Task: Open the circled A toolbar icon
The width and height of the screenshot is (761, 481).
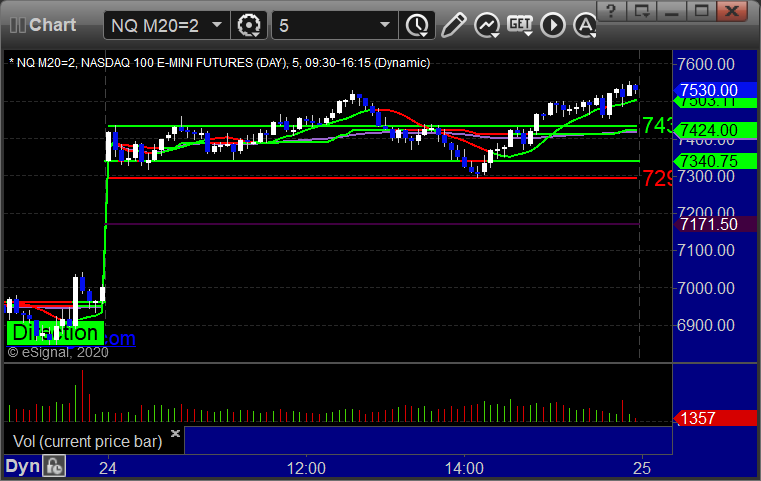Action: (584, 25)
